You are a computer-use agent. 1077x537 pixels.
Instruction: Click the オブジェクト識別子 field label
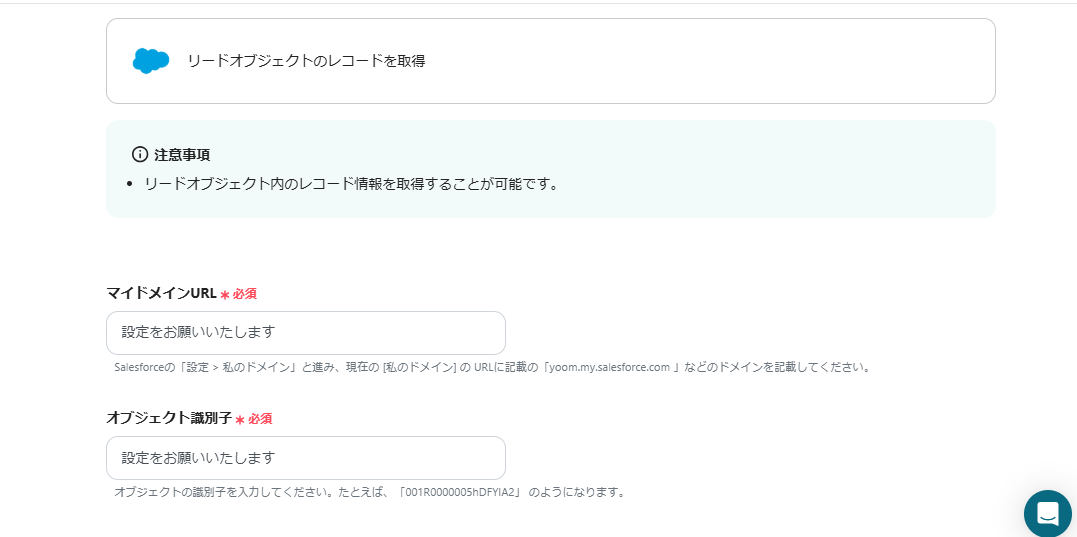click(169, 418)
